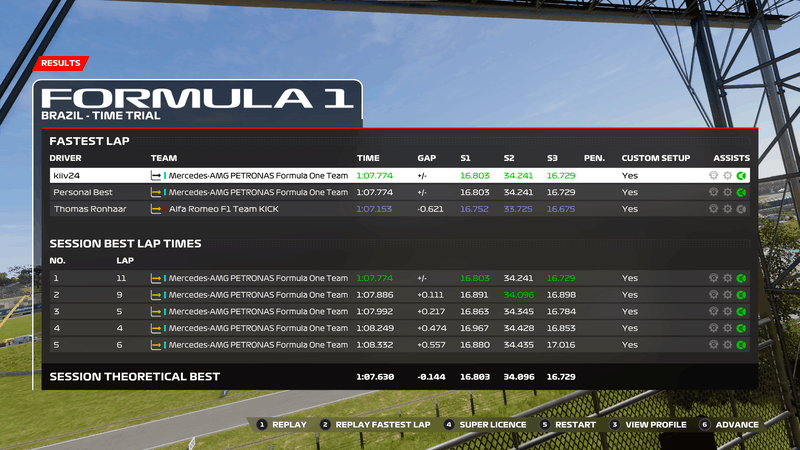Screen dimensions: 800x450
Task: Click the 17.016 sector three time
Action: tap(561, 345)
